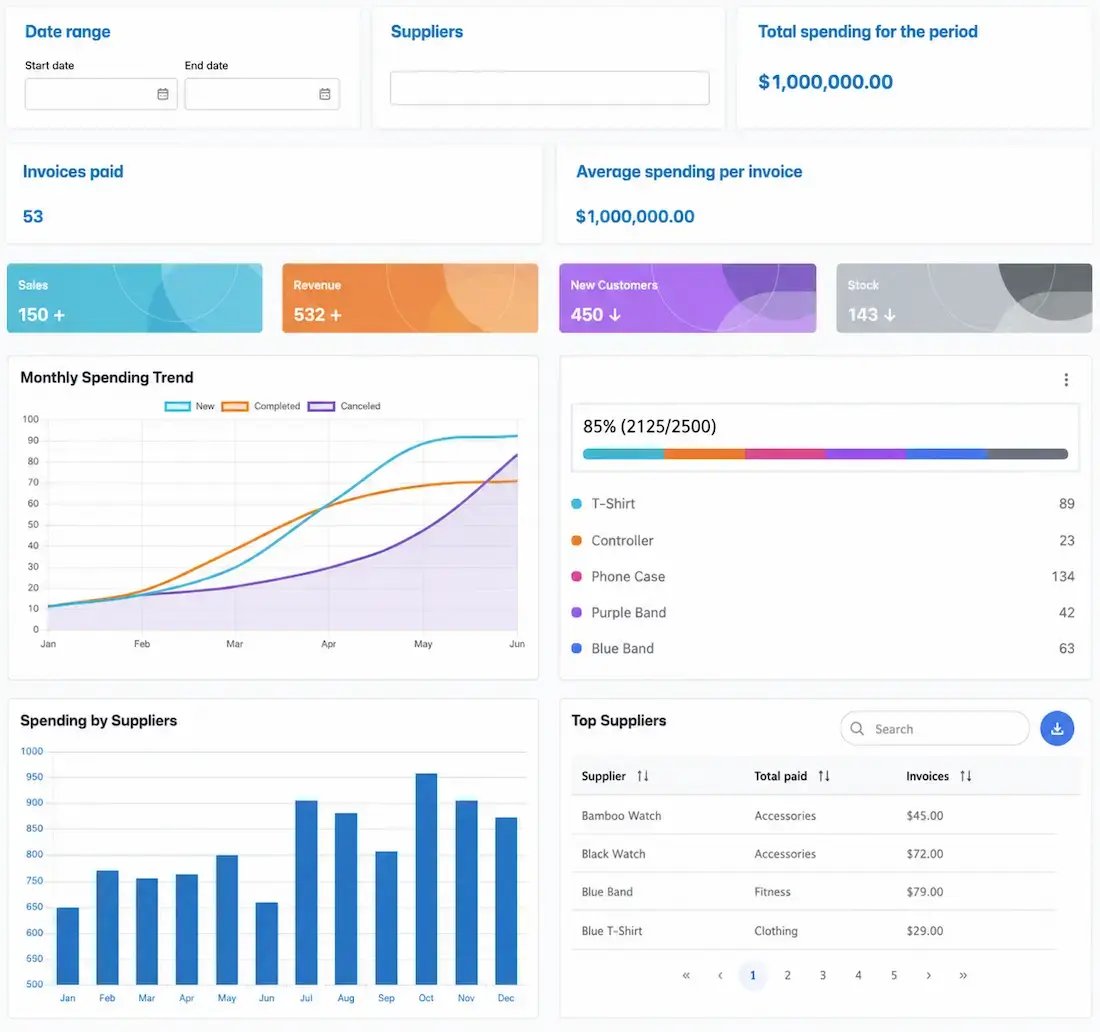Click the Search field in Top Suppliers
The height and width of the screenshot is (1032, 1100).
click(934, 728)
